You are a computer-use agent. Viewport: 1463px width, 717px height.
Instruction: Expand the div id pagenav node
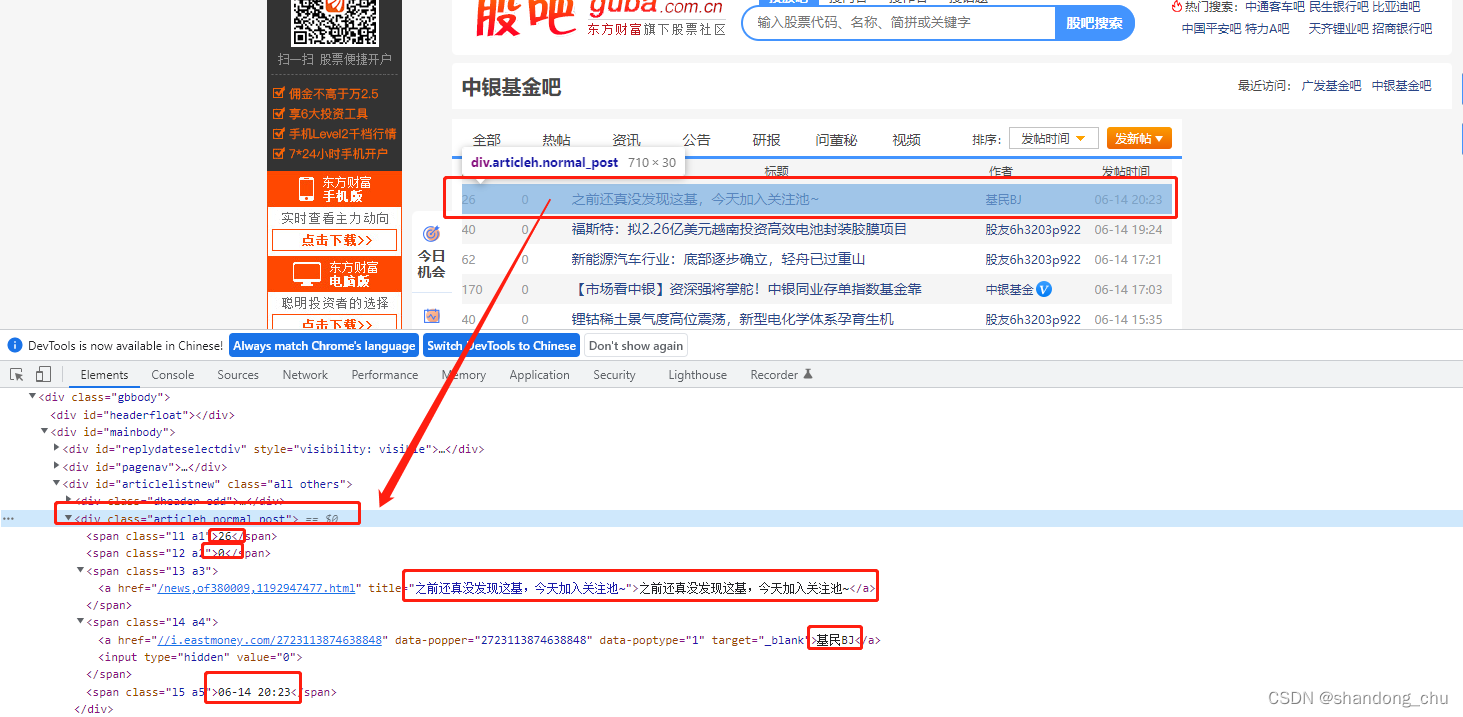(57, 466)
